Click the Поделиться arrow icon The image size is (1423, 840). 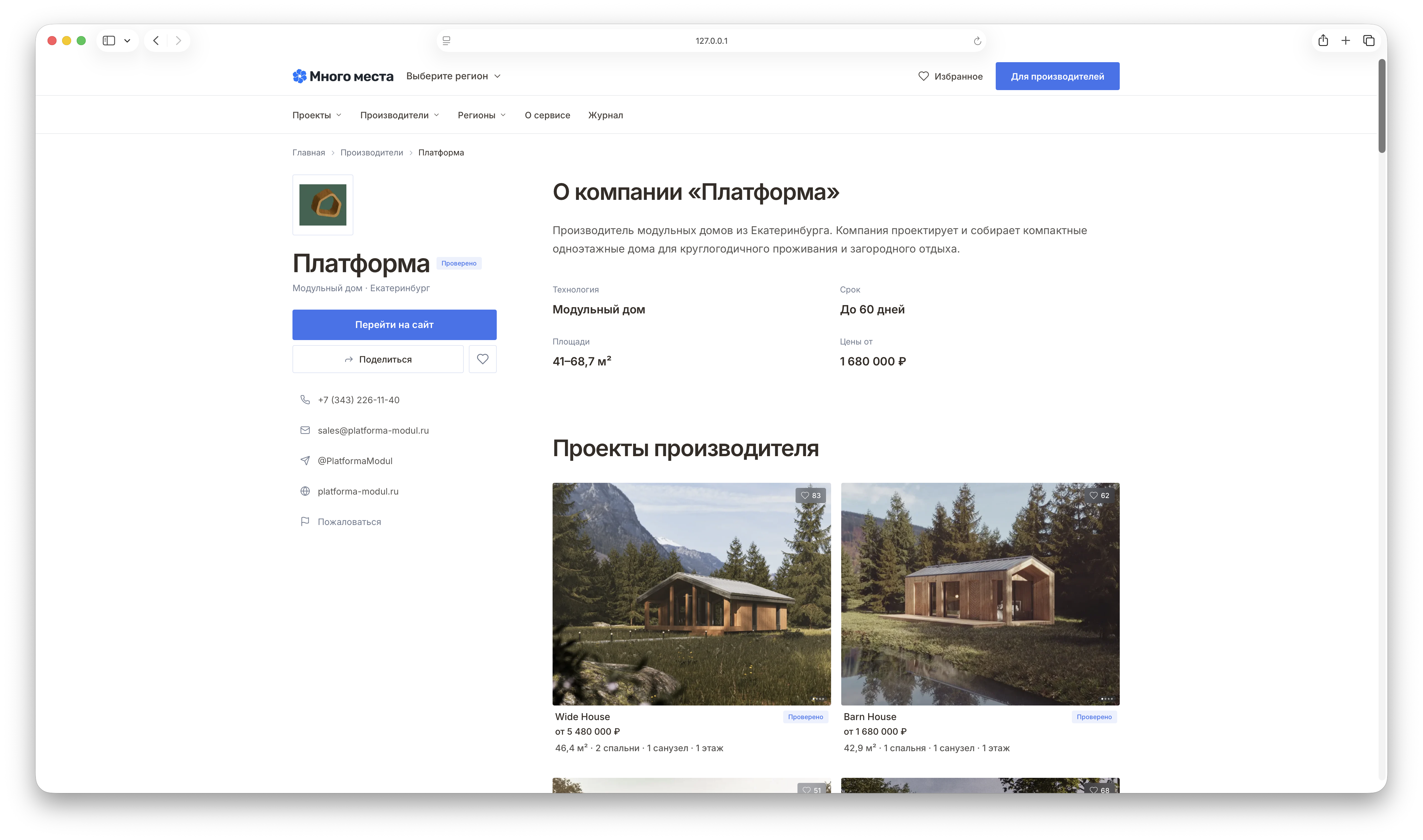point(349,359)
